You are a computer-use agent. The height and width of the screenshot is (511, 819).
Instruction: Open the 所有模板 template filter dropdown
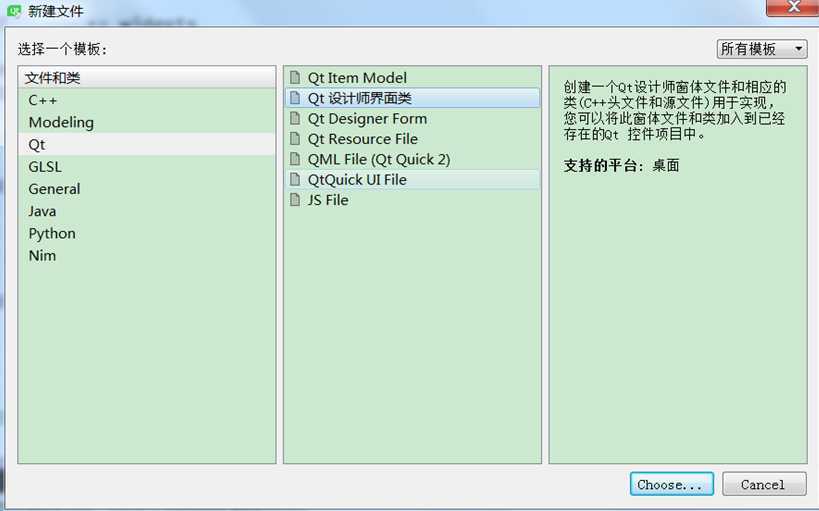762,49
